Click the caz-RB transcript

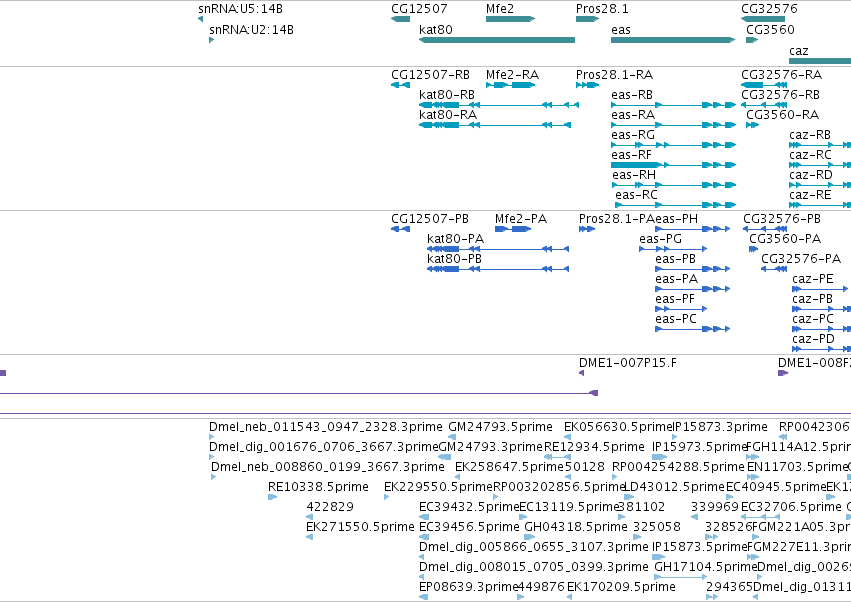point(820,145)
